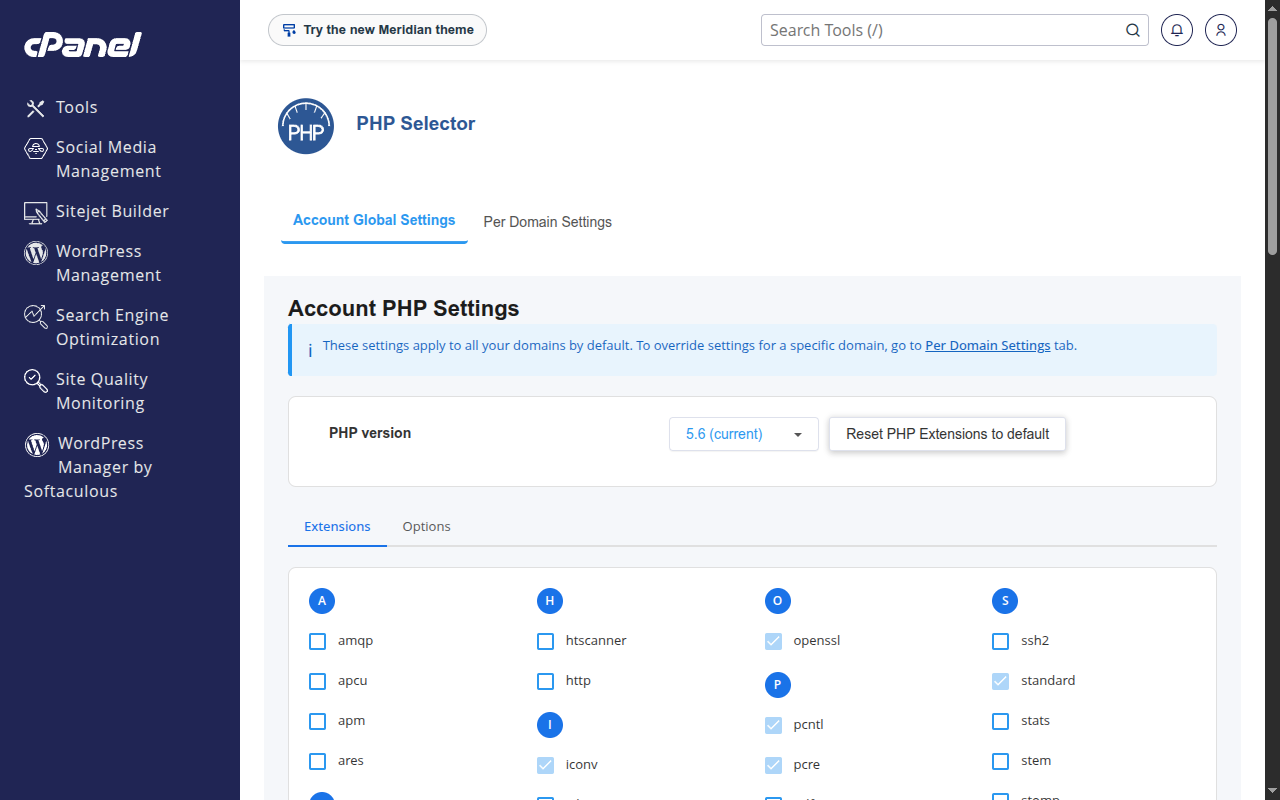Click the letter S group badge

tap(1005, 601)
